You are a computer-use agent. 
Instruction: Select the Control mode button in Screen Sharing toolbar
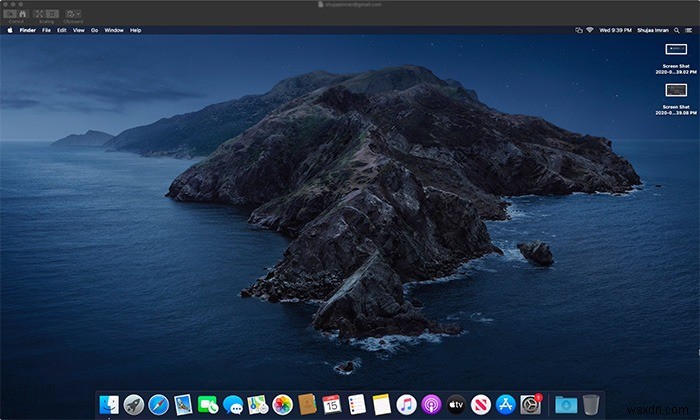(11, 14)
